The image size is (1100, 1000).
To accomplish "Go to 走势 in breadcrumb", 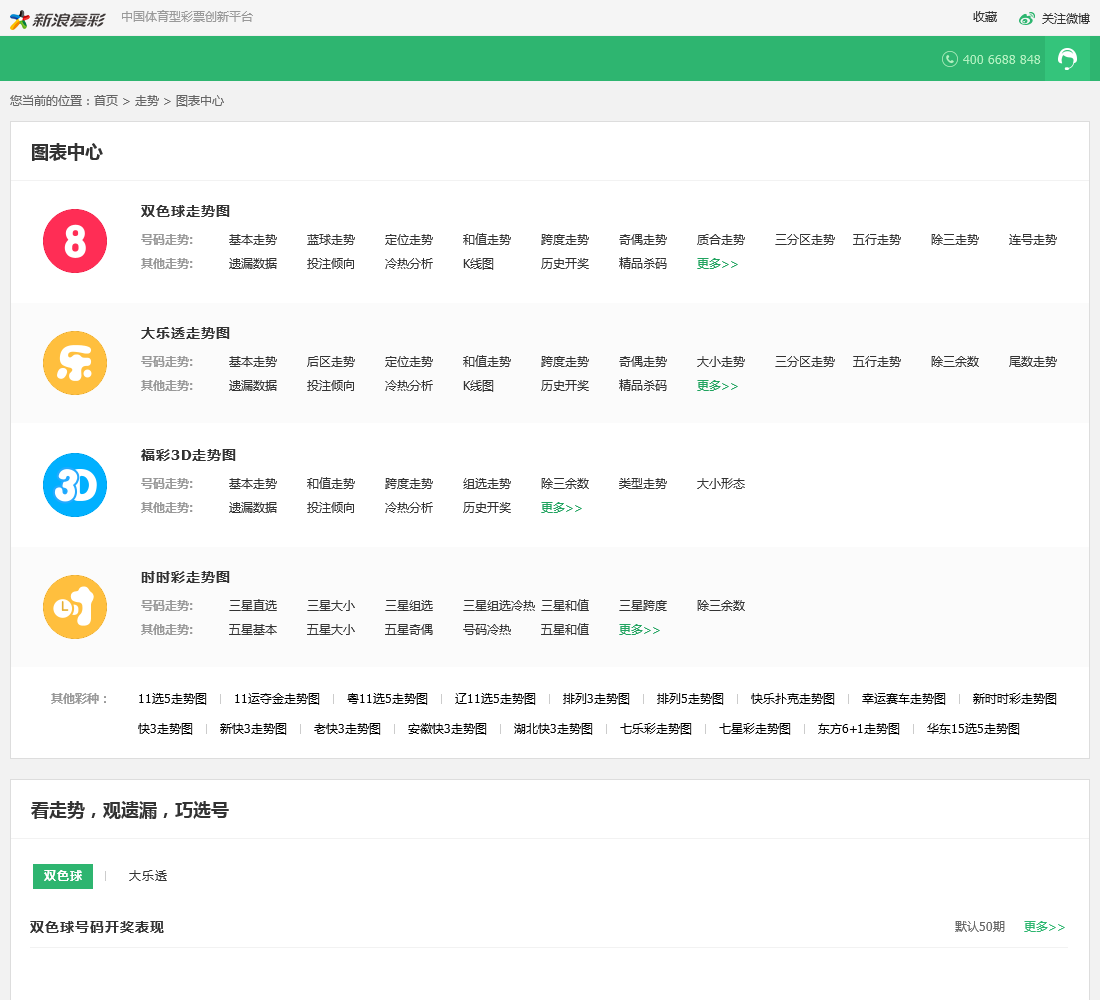I will (x=147, y=101).
